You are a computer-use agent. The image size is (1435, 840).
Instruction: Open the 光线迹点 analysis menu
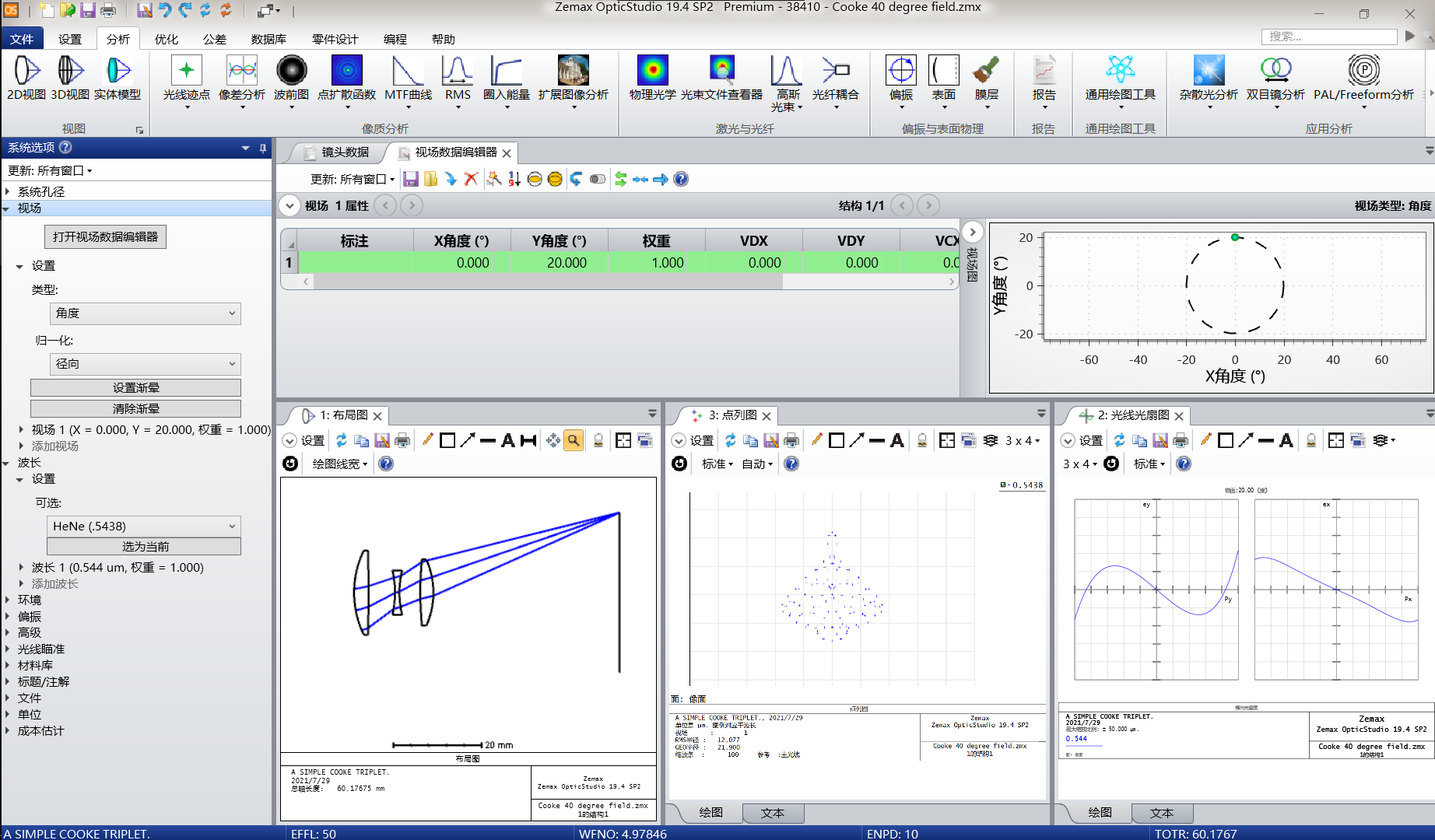point(187,81)
